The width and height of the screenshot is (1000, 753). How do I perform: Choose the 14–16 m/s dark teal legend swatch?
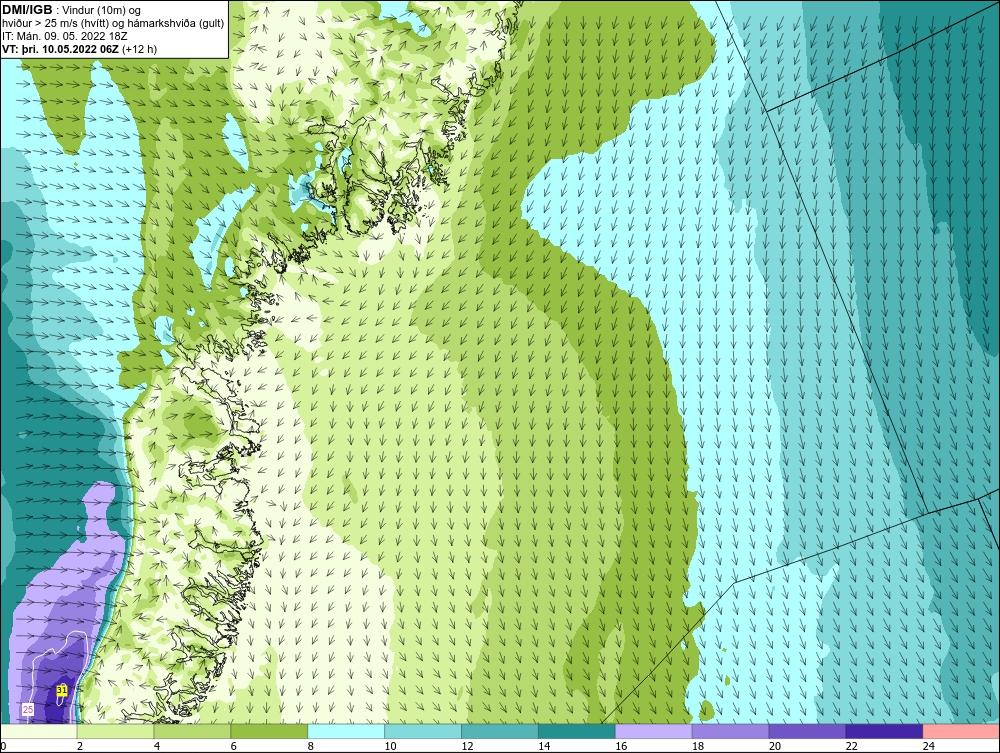[577, 731]
